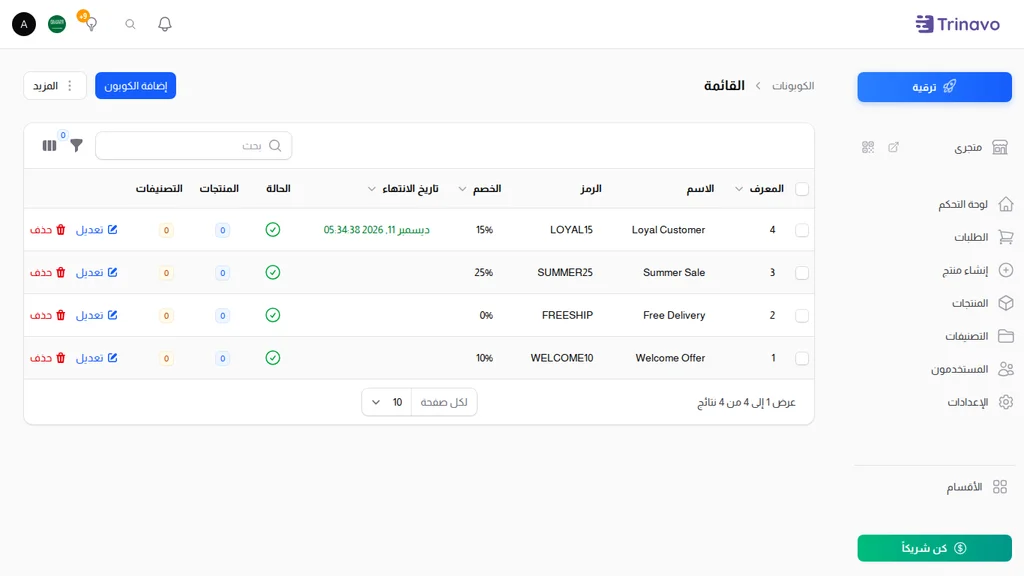Check the Free Delivery row checkbox
This screenshot has height=576, width=1024.
click(x=802, y=316)
